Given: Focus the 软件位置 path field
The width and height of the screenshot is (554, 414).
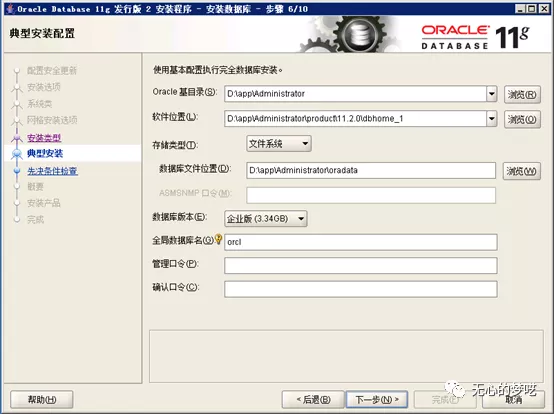Looking at the screenshot, I should coord(355,119).
